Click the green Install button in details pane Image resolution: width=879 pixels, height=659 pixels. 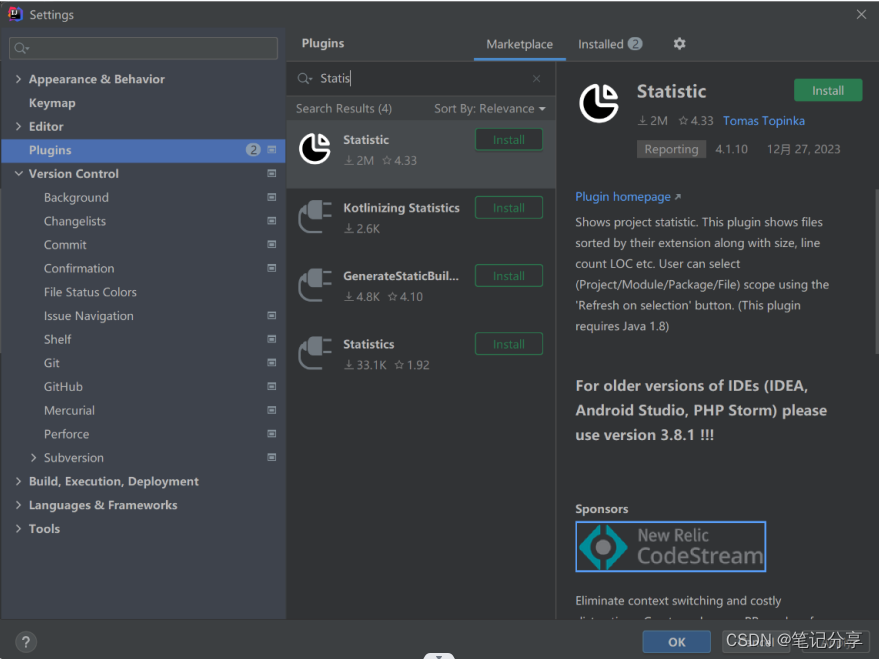point(828,90)
